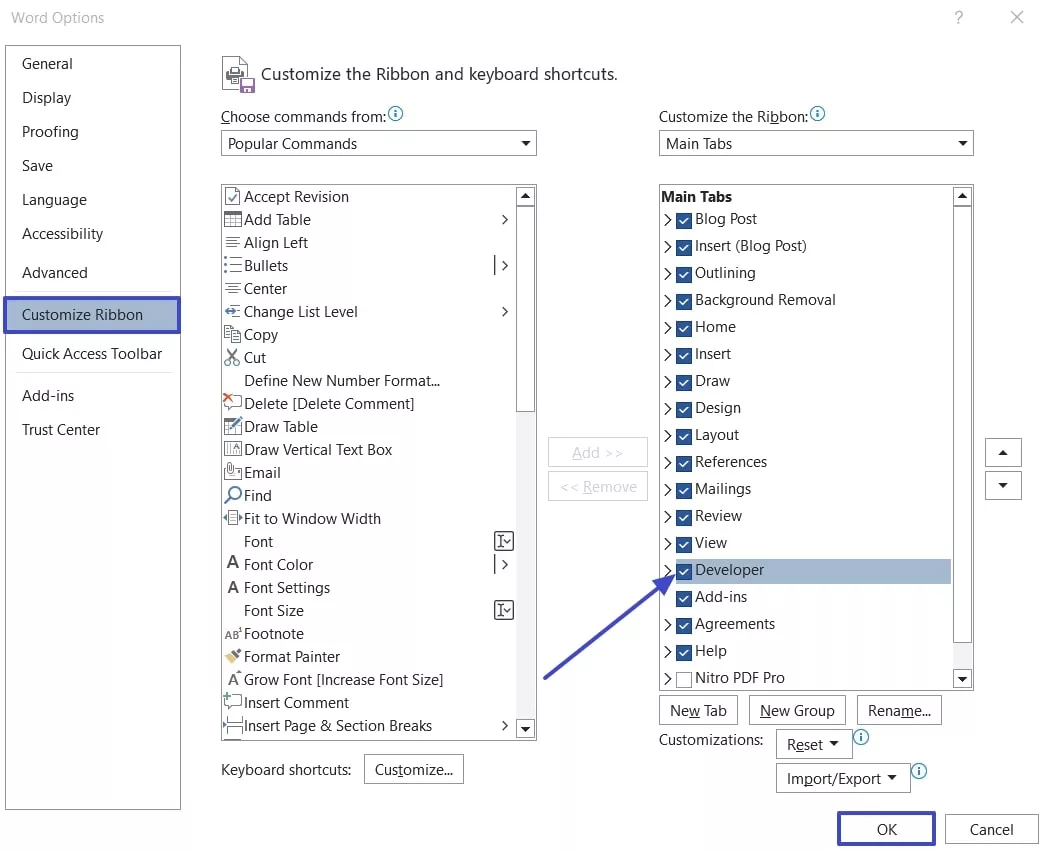The image size is (1046, 850).
Task: Click info icon beside Choose commands from
Action: coord(396,114)
